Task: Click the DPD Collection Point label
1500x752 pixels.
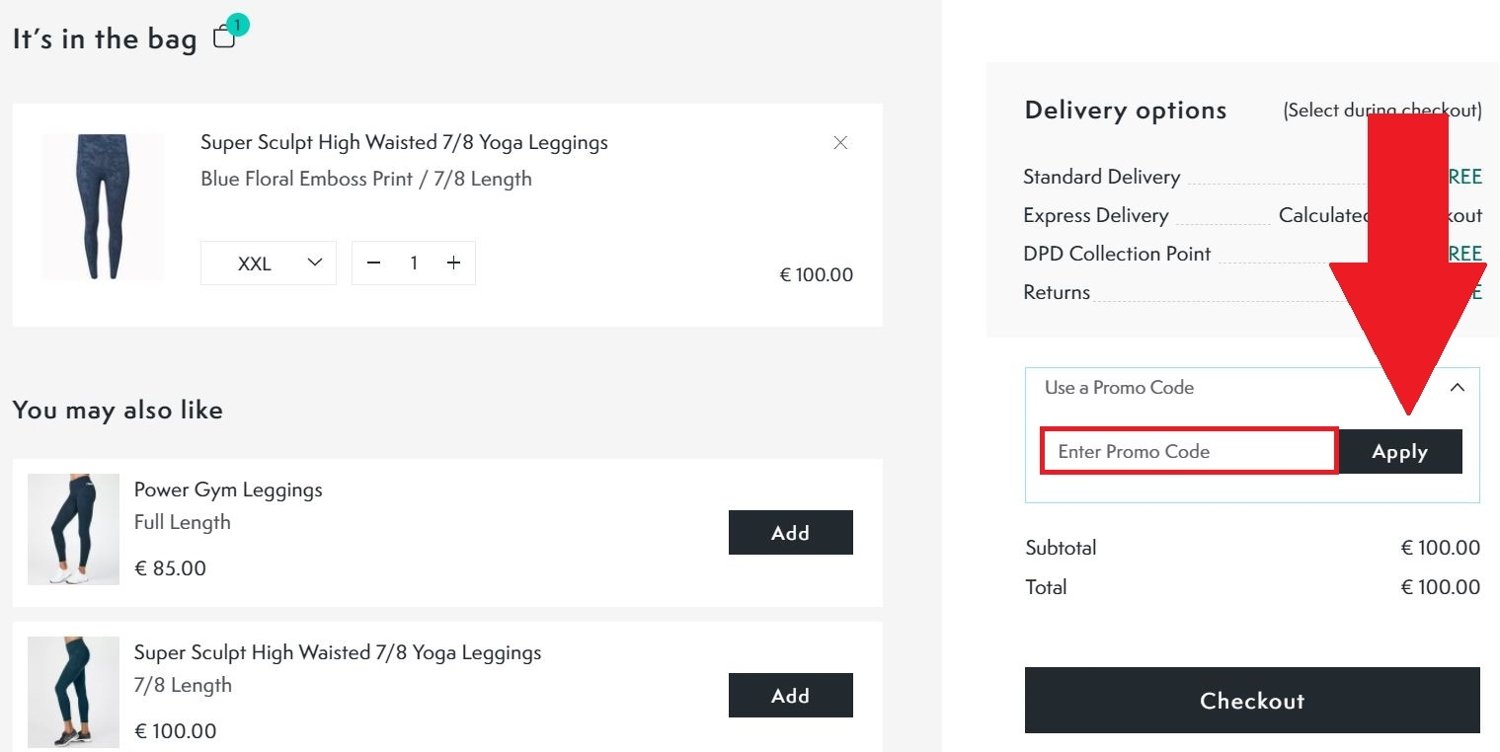Action: point(1116,254)
